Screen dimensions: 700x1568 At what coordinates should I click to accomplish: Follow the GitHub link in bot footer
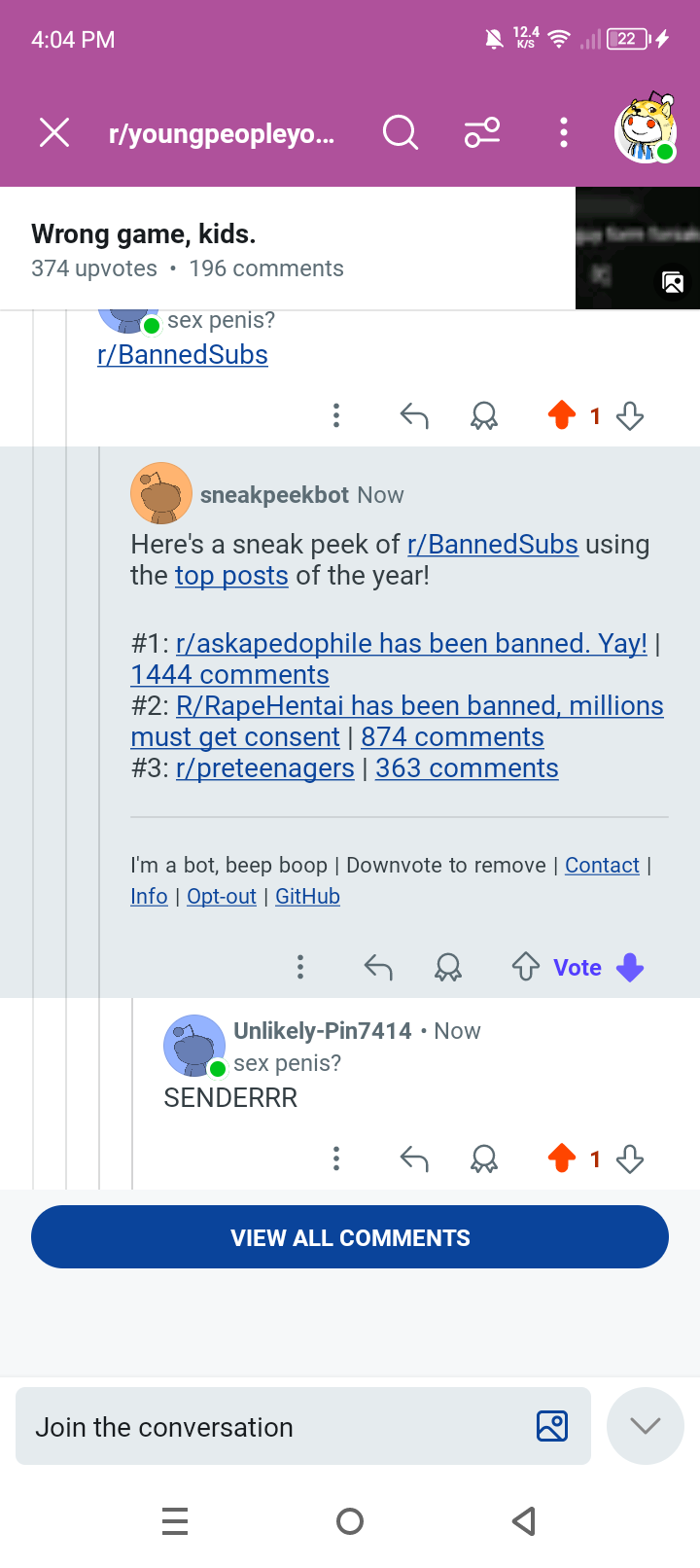pos(307,897)
